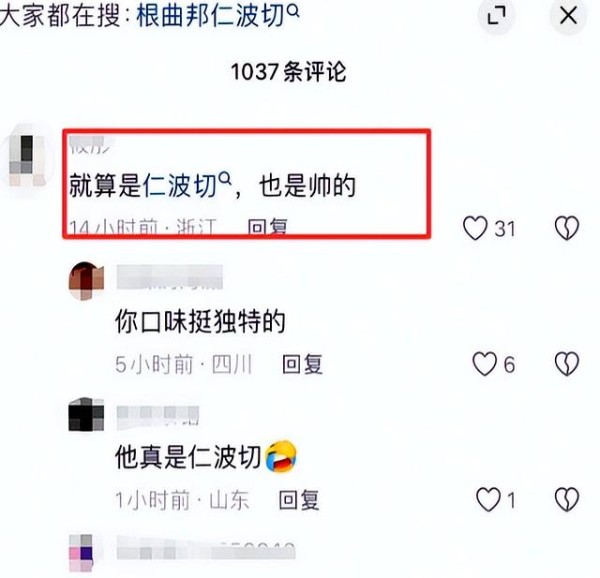Viewport: 600px width, 578px height.
Task: Like the comment '你口味挺独特的'
Action: [x=484, y=363]
